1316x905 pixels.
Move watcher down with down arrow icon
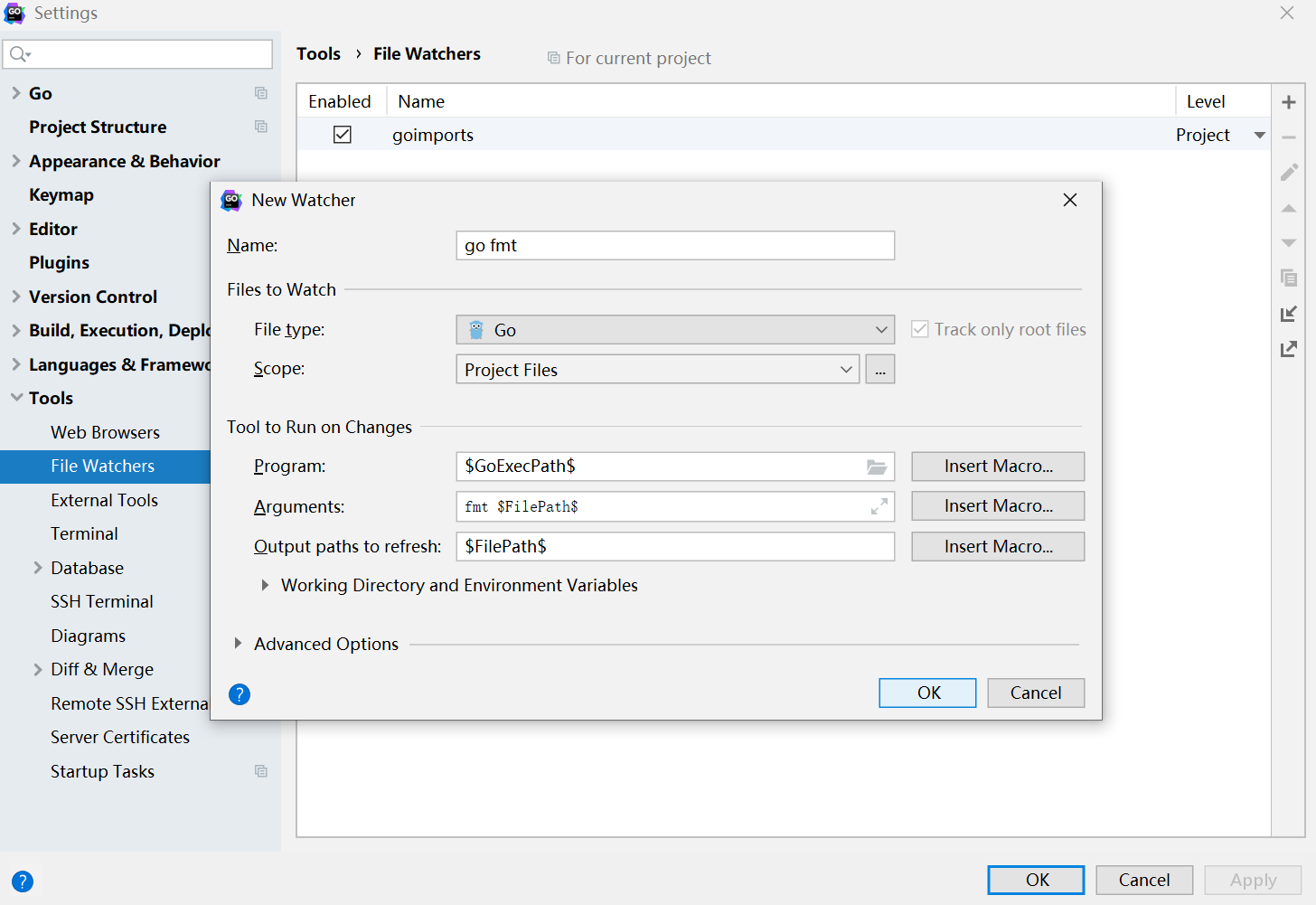[1289, 242]
